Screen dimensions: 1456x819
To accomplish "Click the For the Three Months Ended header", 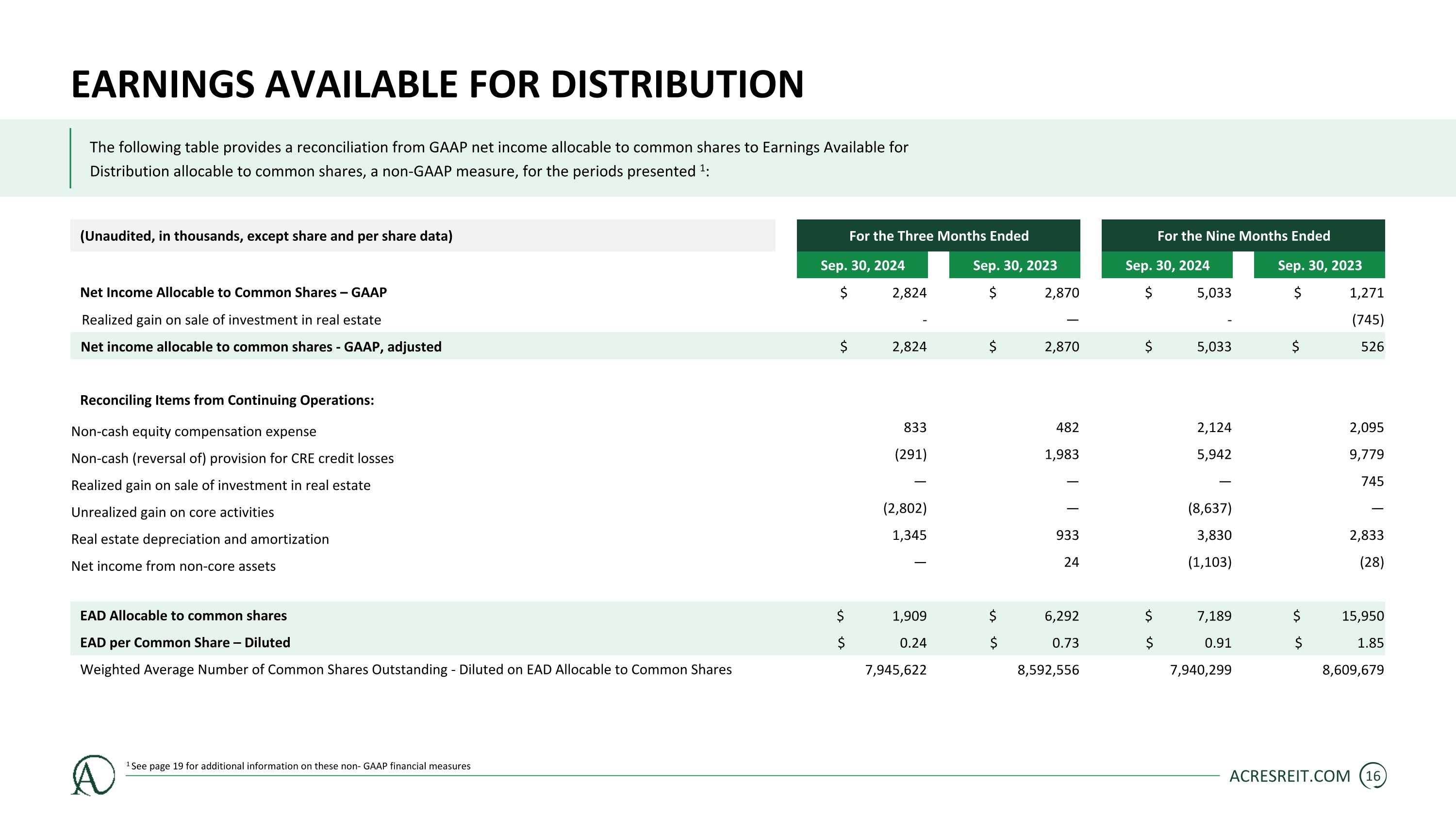I will tap(938, 235).
